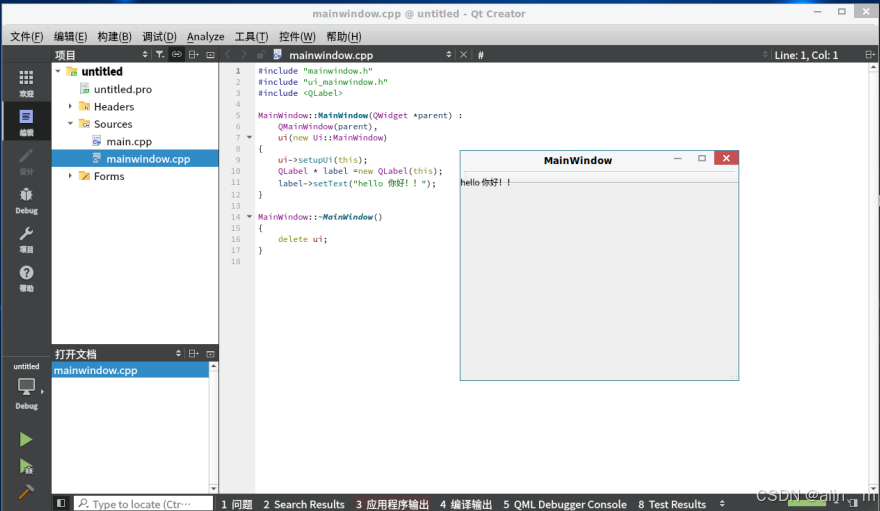Toggle the left sidebar visibility button

tap(61, 503)
